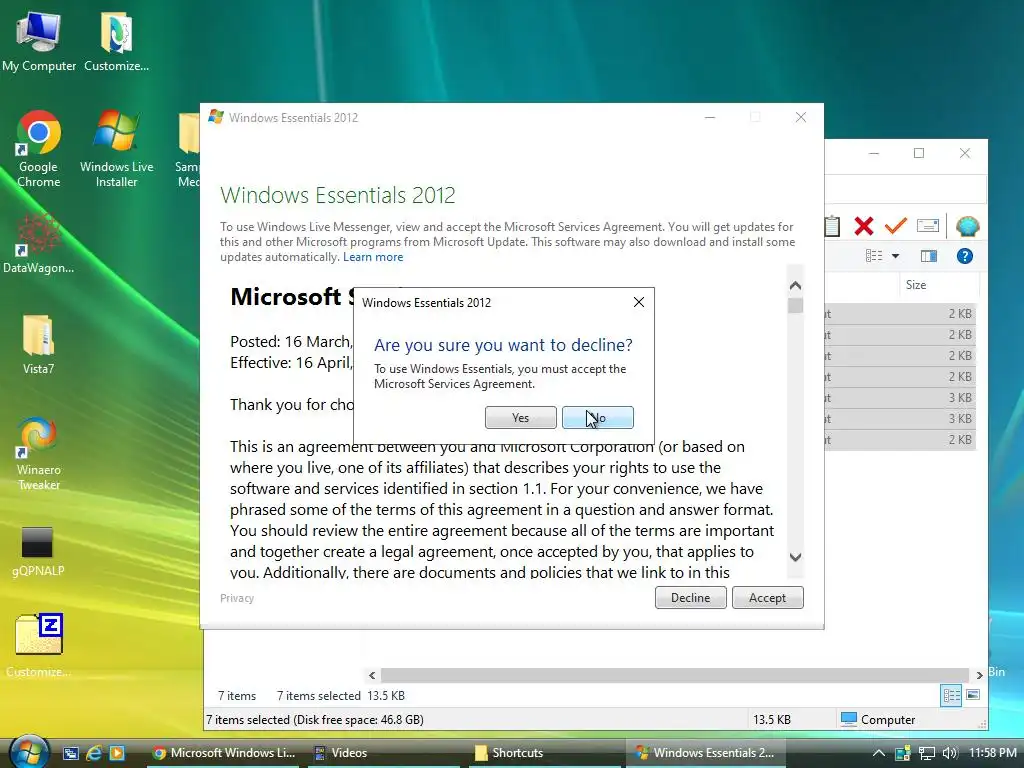
Task: Click the clipboard paste icon in Explorer toolbar
Action: tap(832, 226)
